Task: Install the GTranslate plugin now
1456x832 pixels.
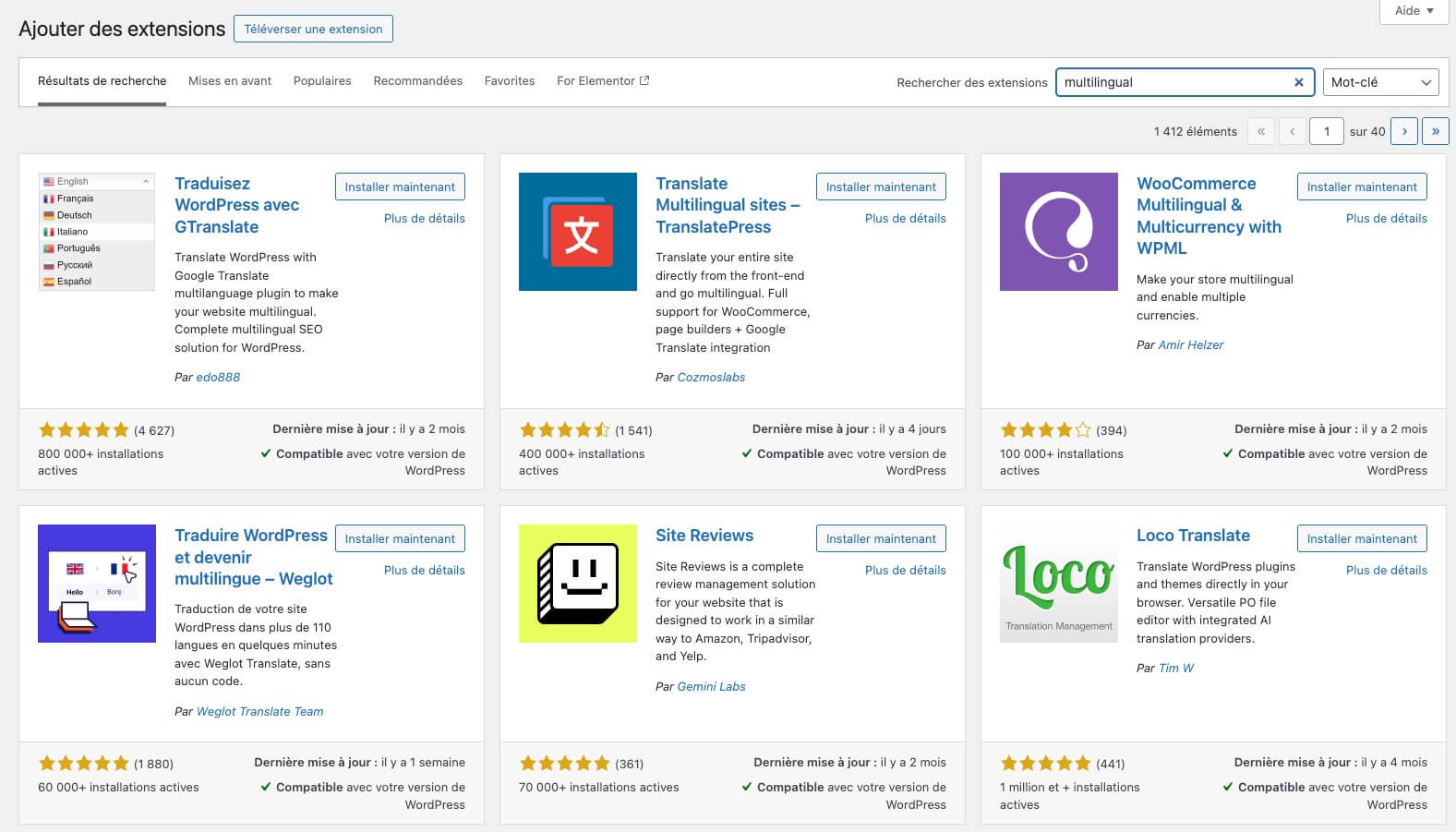Action: point(400,187)
